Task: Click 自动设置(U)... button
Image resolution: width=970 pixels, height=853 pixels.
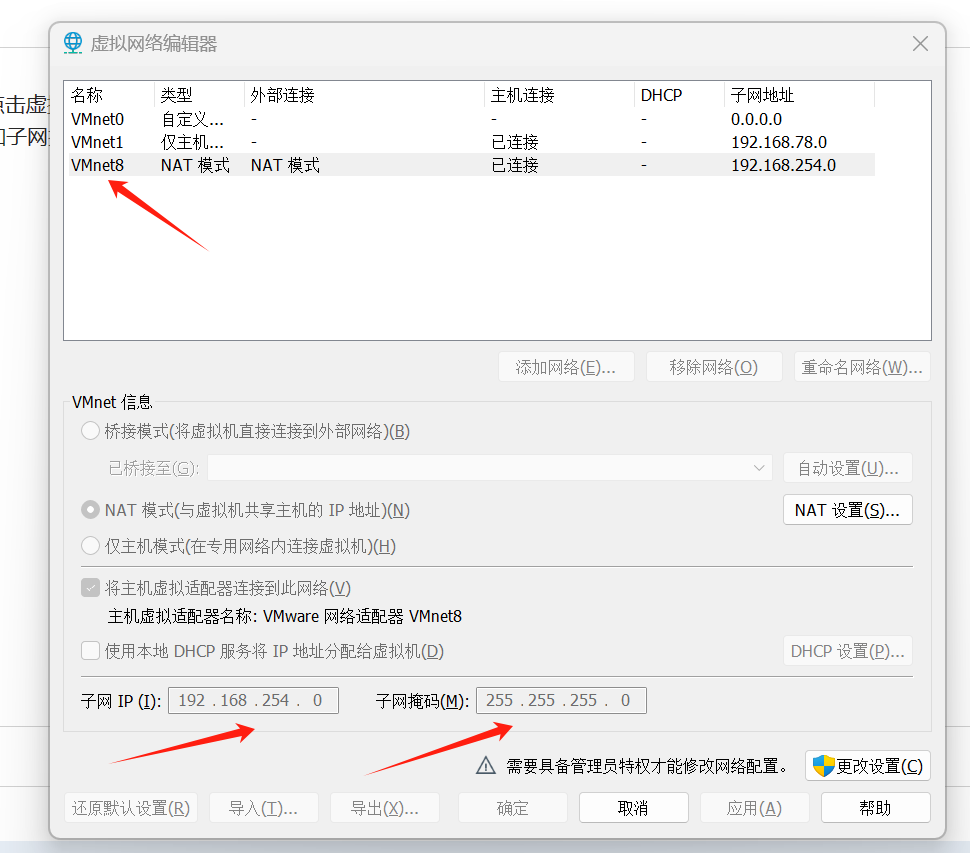Action: [x=848, y=468]
